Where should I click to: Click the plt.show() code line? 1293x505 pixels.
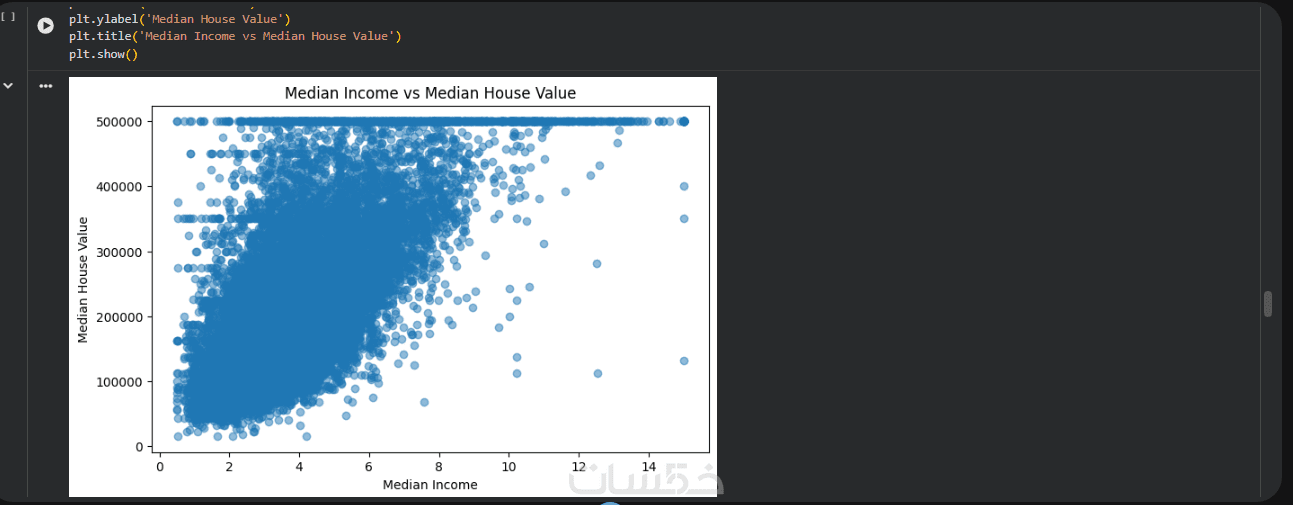tap(103, 54)
